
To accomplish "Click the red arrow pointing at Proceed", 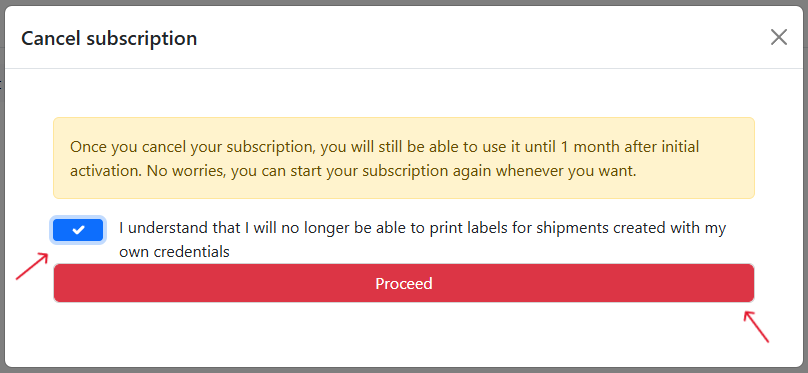I will (756, 326).
